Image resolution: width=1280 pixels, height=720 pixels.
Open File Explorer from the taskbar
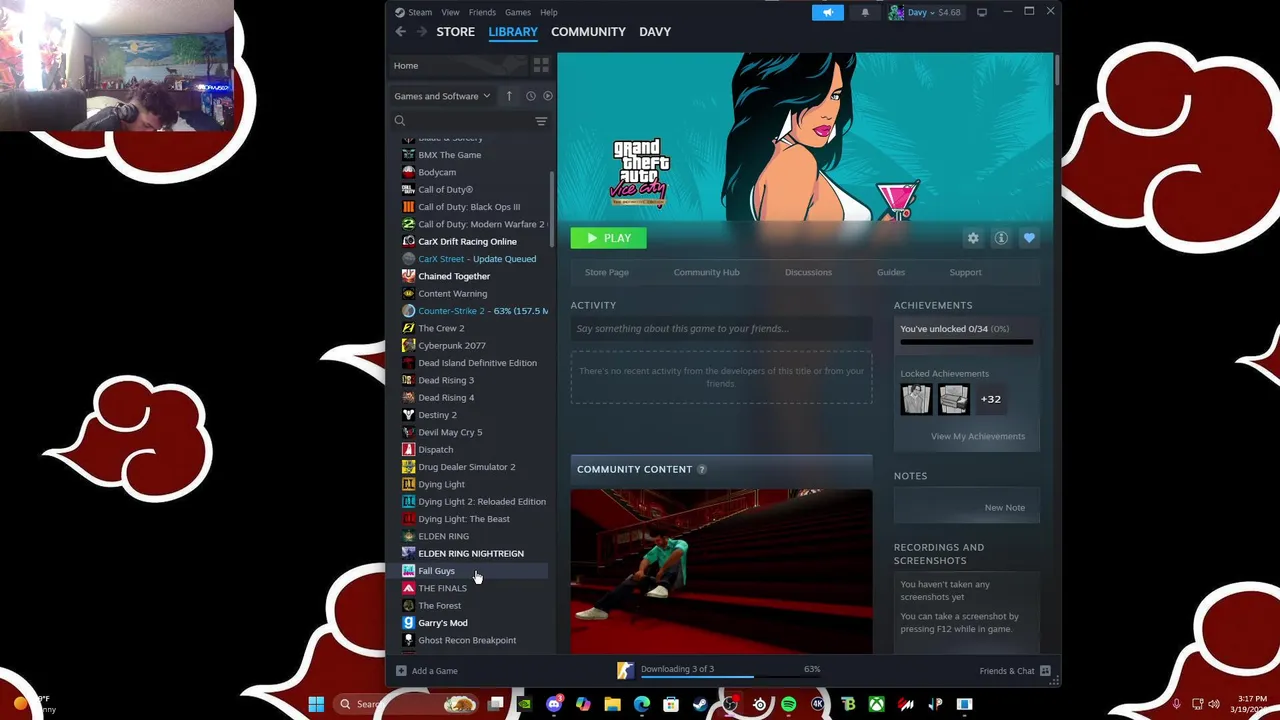612,704
